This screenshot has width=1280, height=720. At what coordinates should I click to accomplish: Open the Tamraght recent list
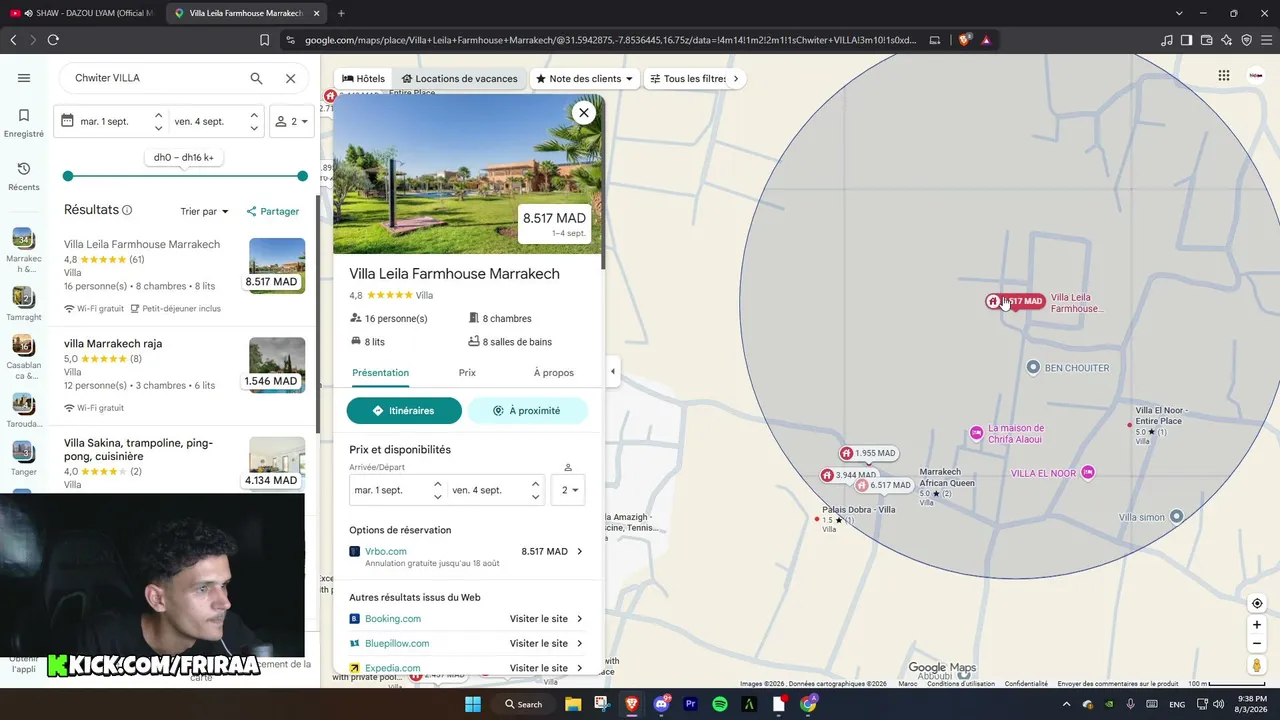pos(23,304)
